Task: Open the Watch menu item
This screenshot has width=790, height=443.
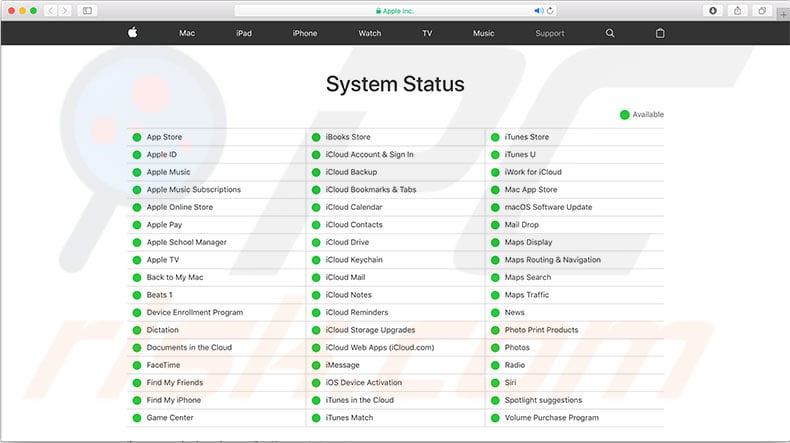Action: pos(370,33)
